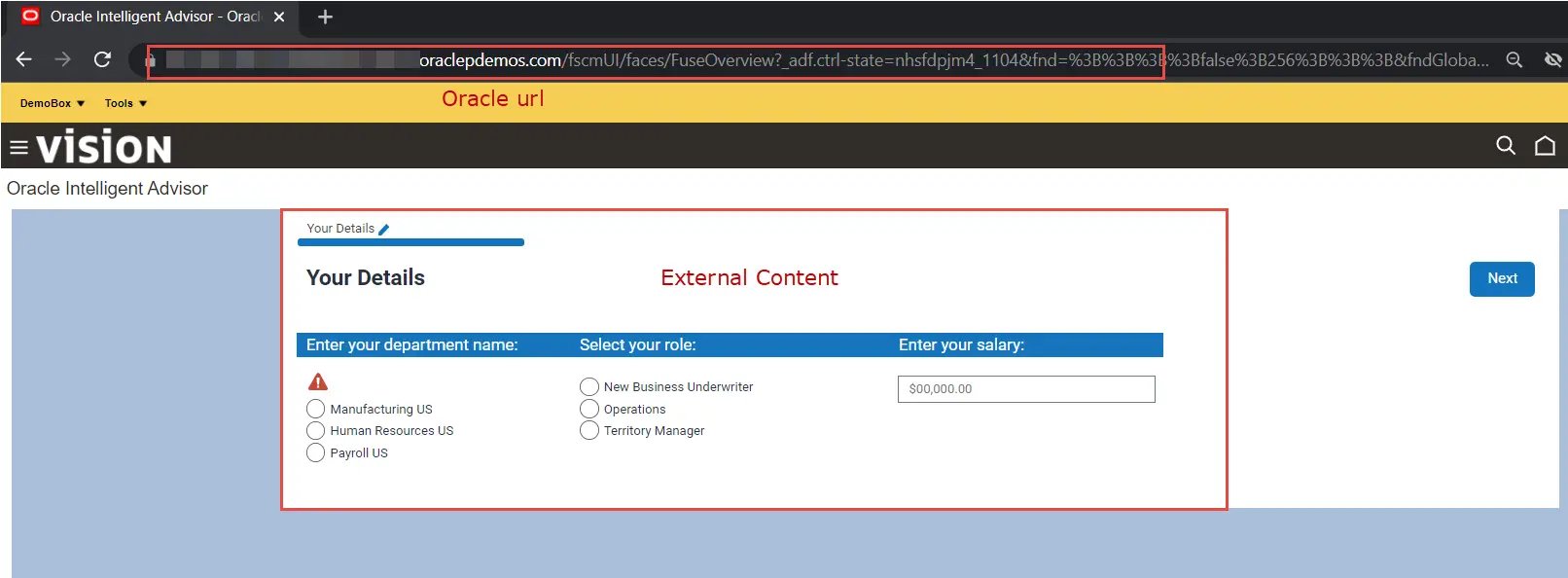
Task: Choose New Business Underwriter role
Action: [589, 386]
